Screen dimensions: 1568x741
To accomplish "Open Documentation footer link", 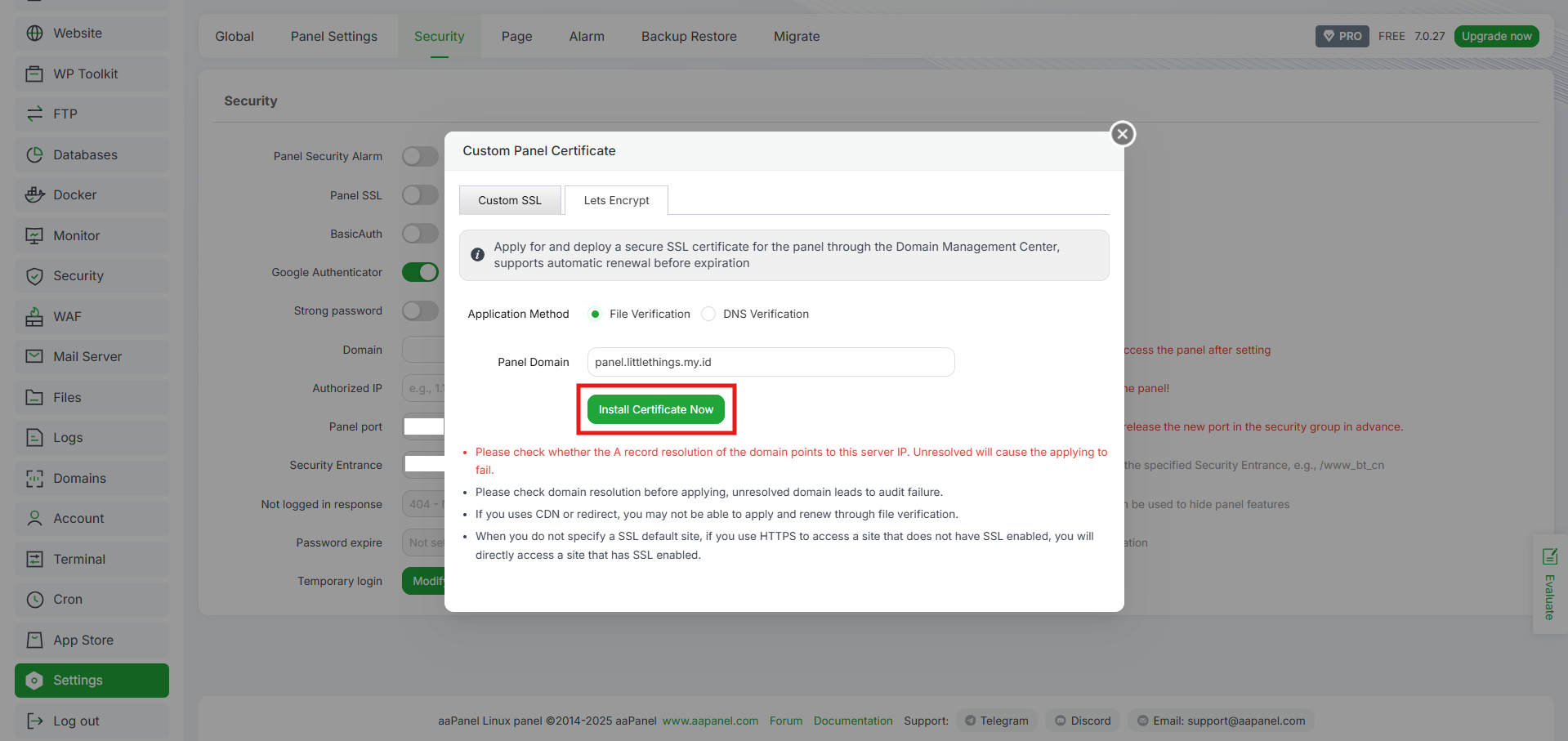I will 853,721.
